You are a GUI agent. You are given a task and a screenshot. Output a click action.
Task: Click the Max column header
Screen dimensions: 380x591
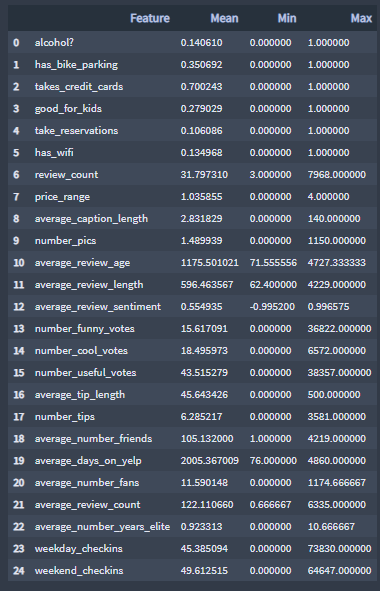click(x=361, y=18)
